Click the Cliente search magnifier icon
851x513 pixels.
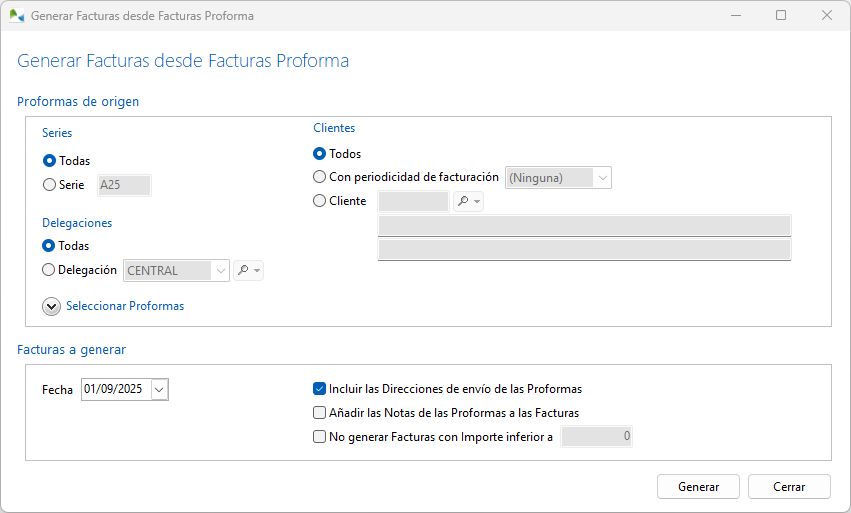(462, 201)
